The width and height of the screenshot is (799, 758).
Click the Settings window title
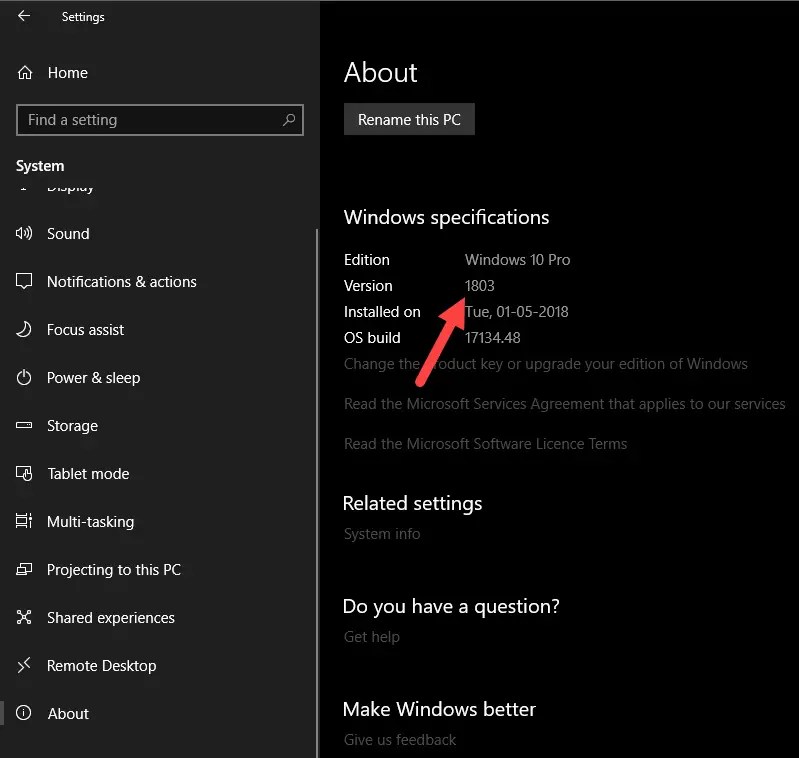tap(83, 17)
